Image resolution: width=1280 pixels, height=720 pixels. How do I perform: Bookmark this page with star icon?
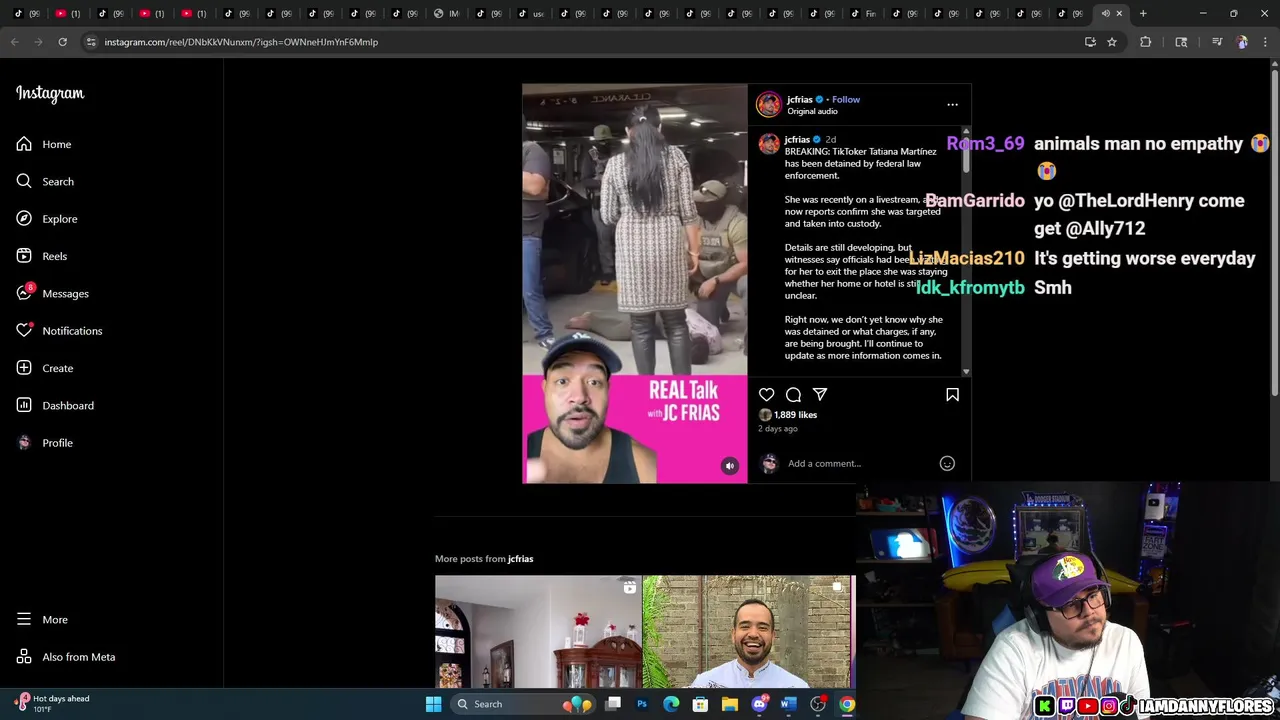click(x=1111, y=42)
